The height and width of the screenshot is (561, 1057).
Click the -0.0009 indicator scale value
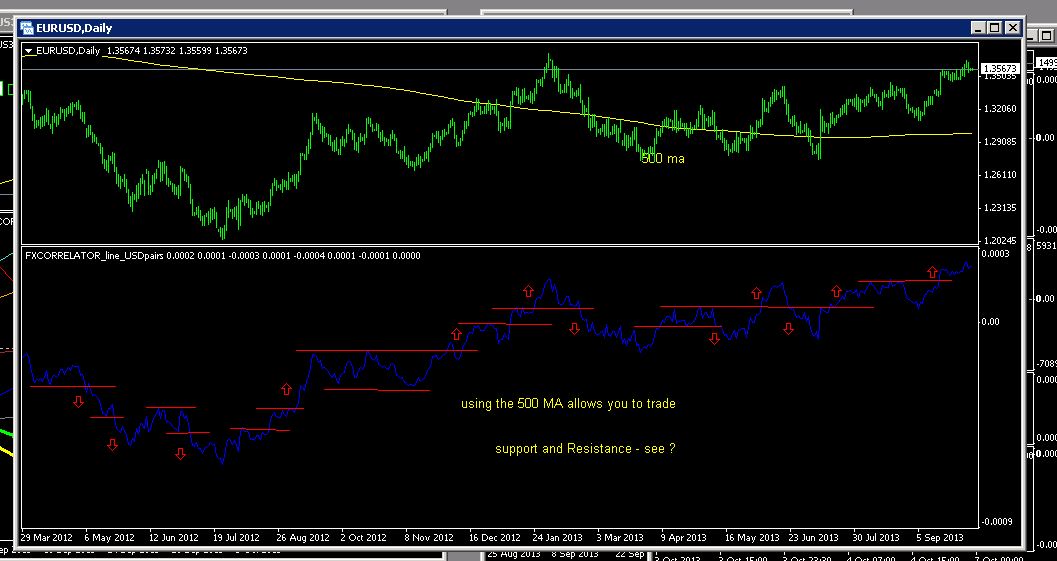coord(999,522)
